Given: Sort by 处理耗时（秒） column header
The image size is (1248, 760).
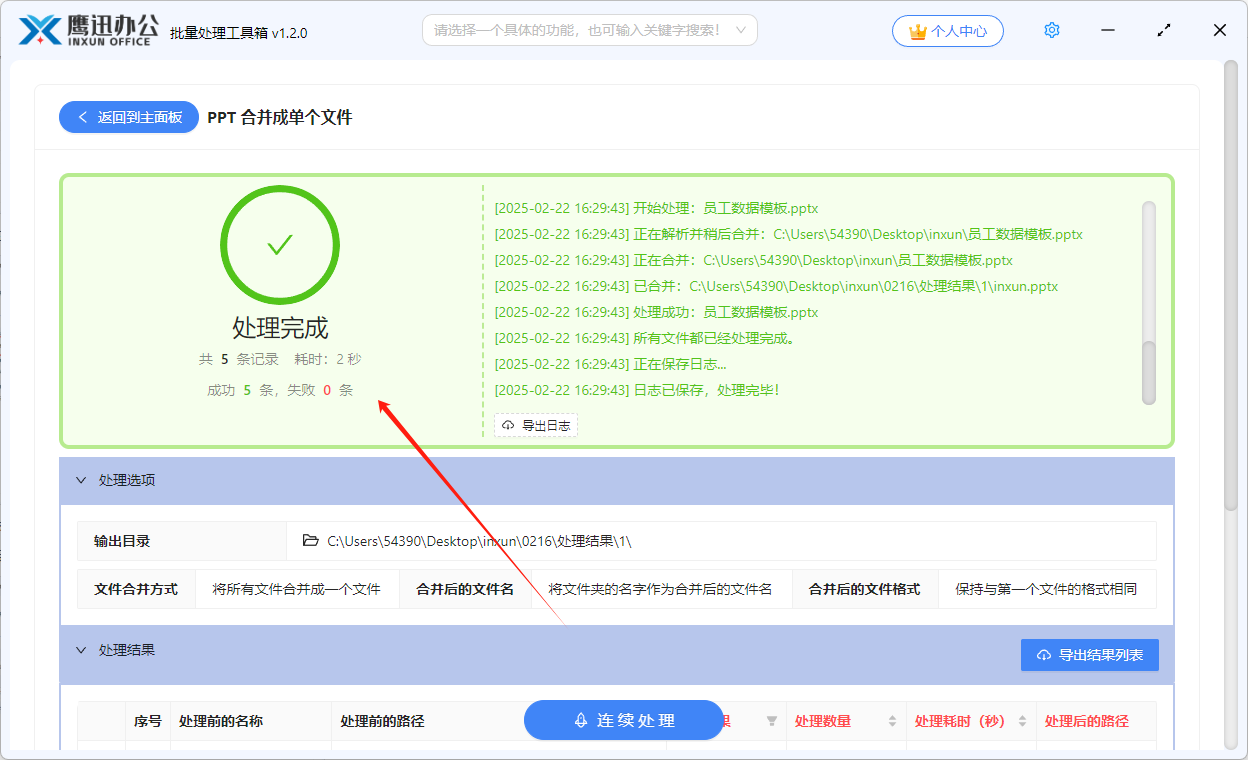Looking at the screenshot, I should coord(971,721).
